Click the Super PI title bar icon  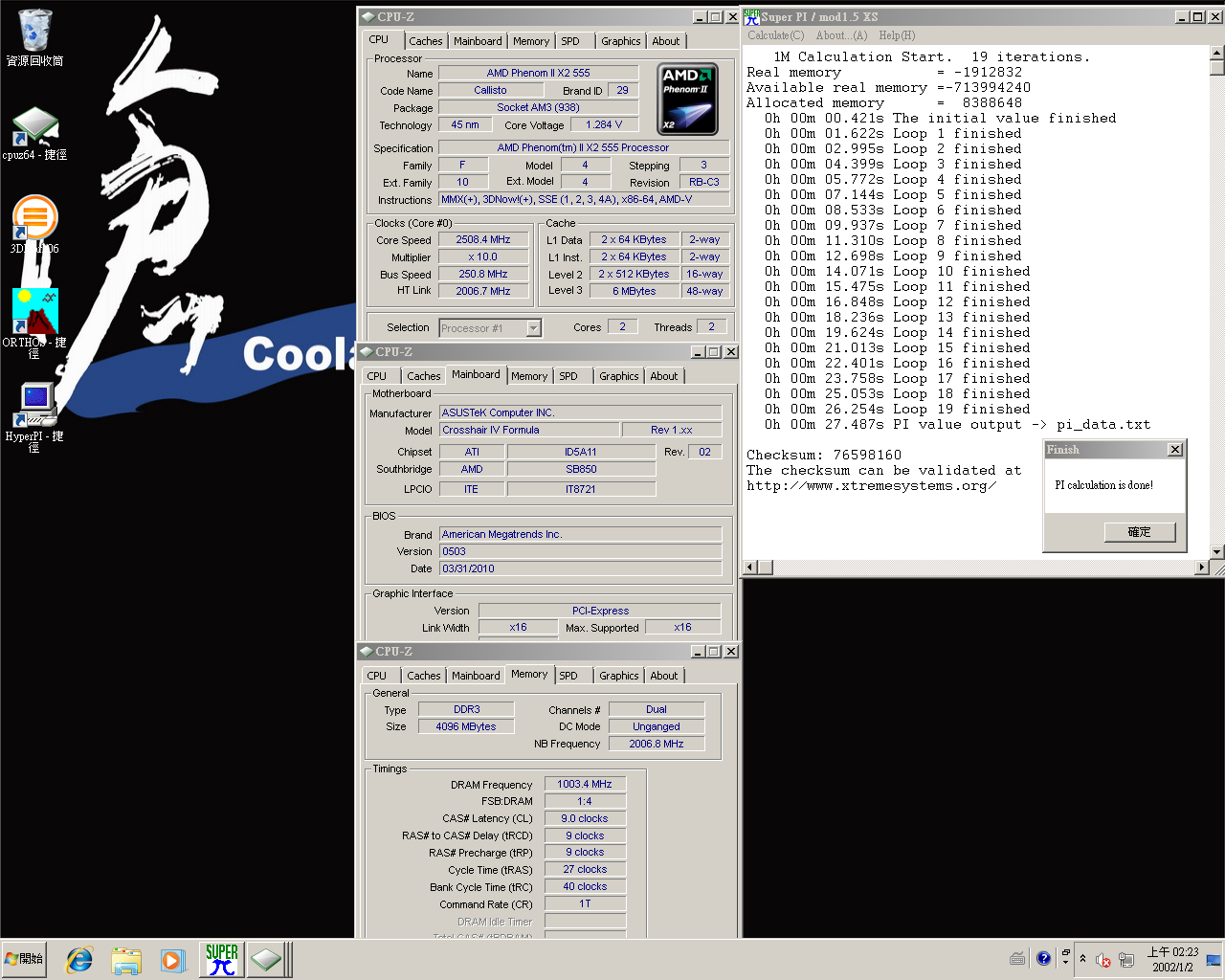(x=751, y=16)
